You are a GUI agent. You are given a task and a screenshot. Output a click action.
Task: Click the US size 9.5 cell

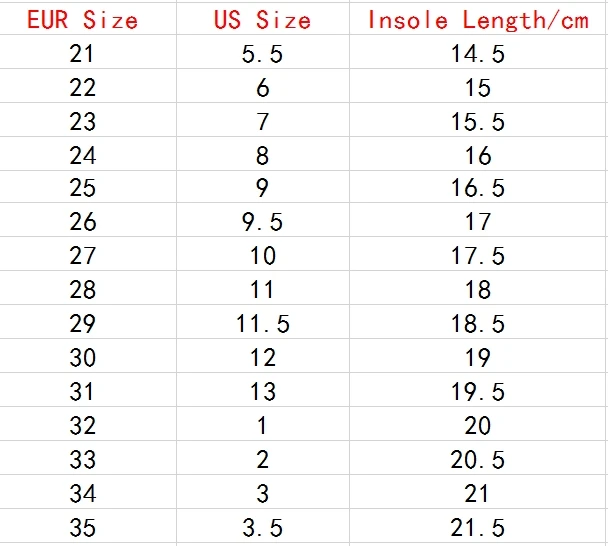(x=263, y=220)
